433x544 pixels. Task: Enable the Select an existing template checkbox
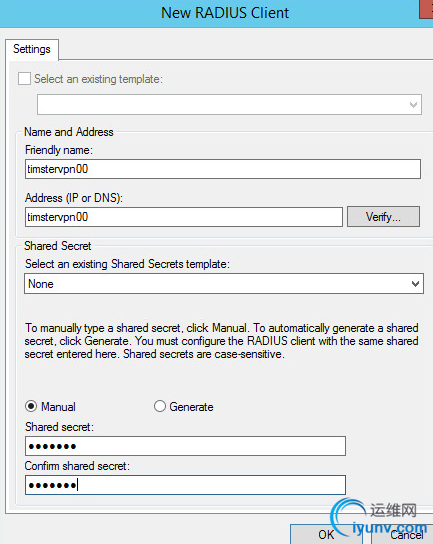pyautogui.click(x=24, y=79)
